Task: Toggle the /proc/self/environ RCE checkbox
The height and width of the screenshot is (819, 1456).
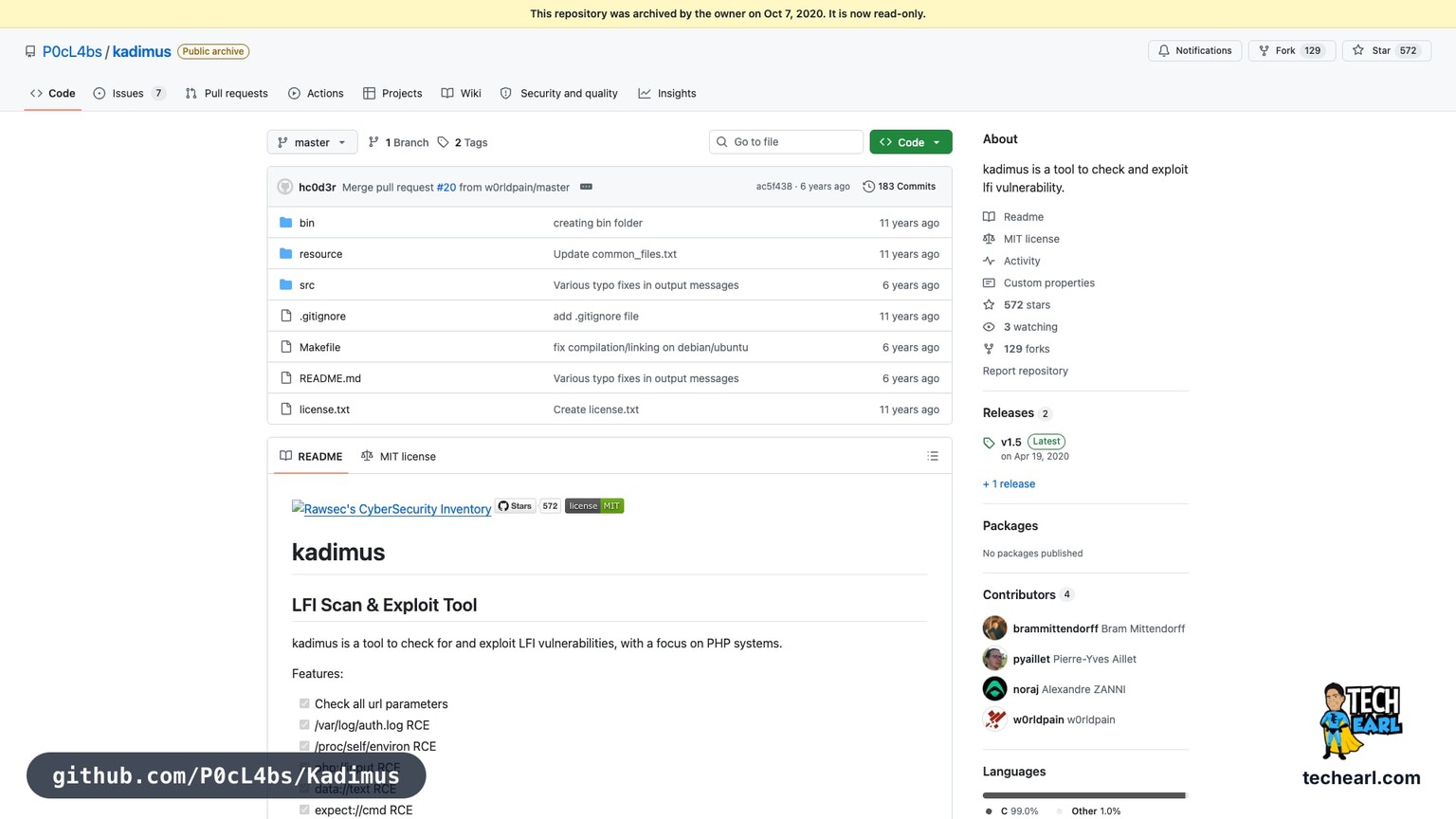Action: 304,746
